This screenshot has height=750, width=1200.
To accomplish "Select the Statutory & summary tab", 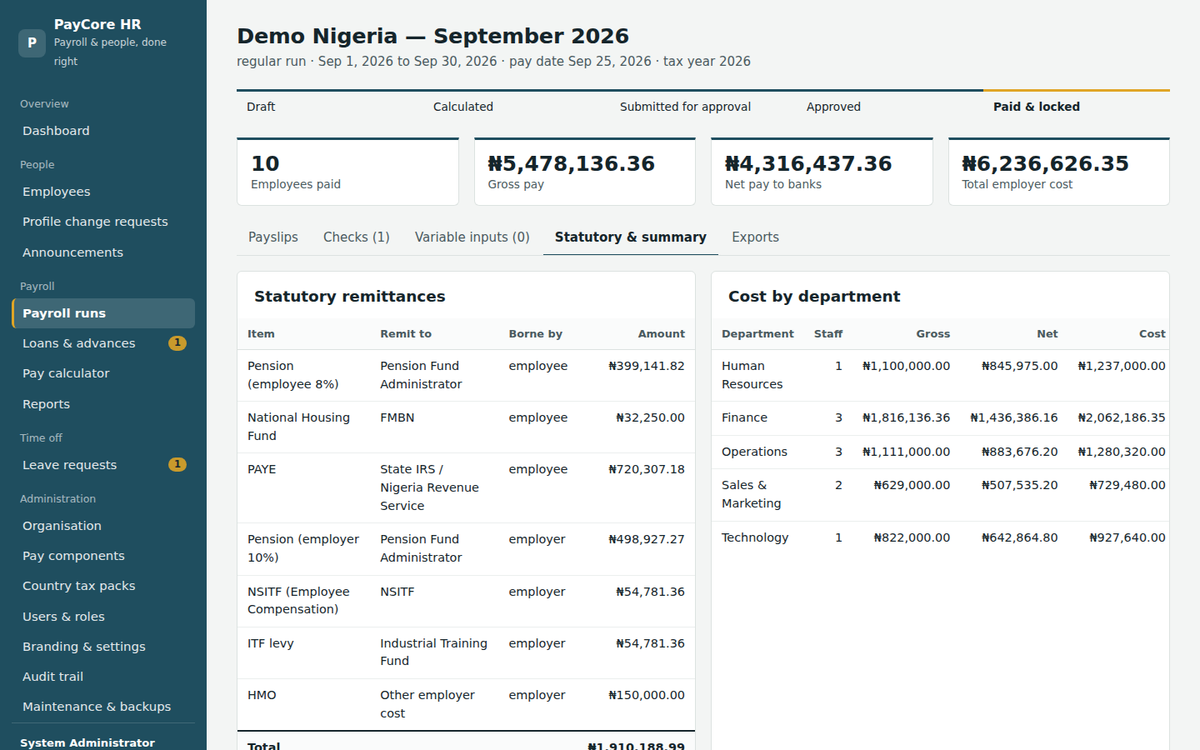I will coord(630,237).
